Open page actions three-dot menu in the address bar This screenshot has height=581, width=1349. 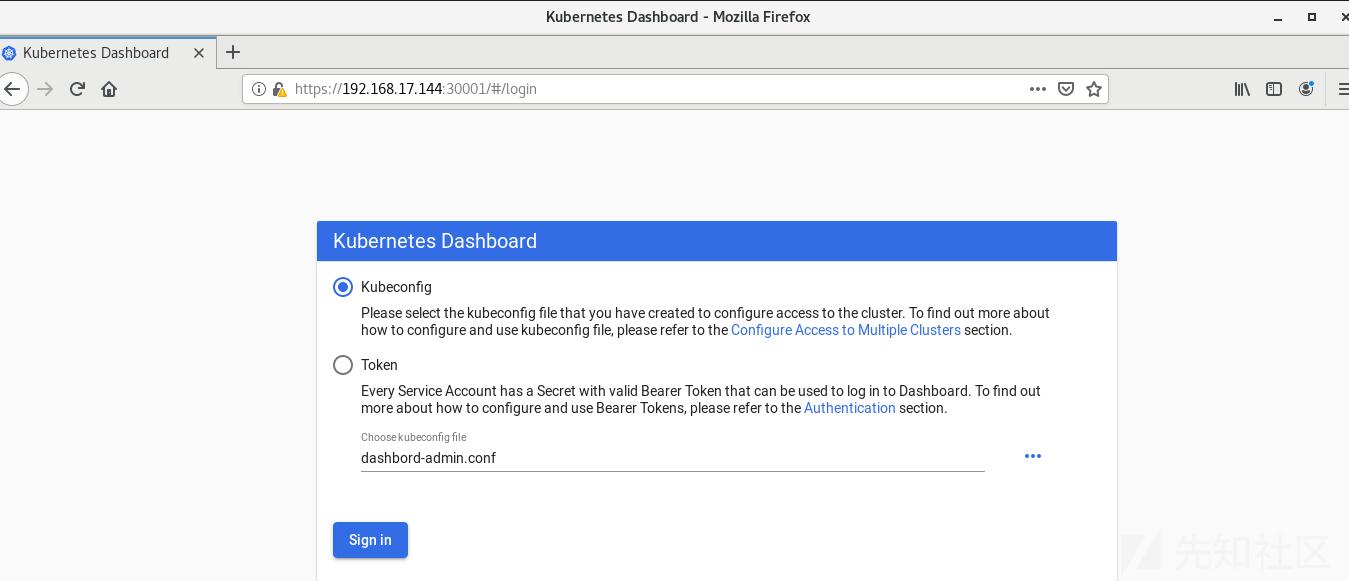pyautogui.click(x=1038, y=89)
